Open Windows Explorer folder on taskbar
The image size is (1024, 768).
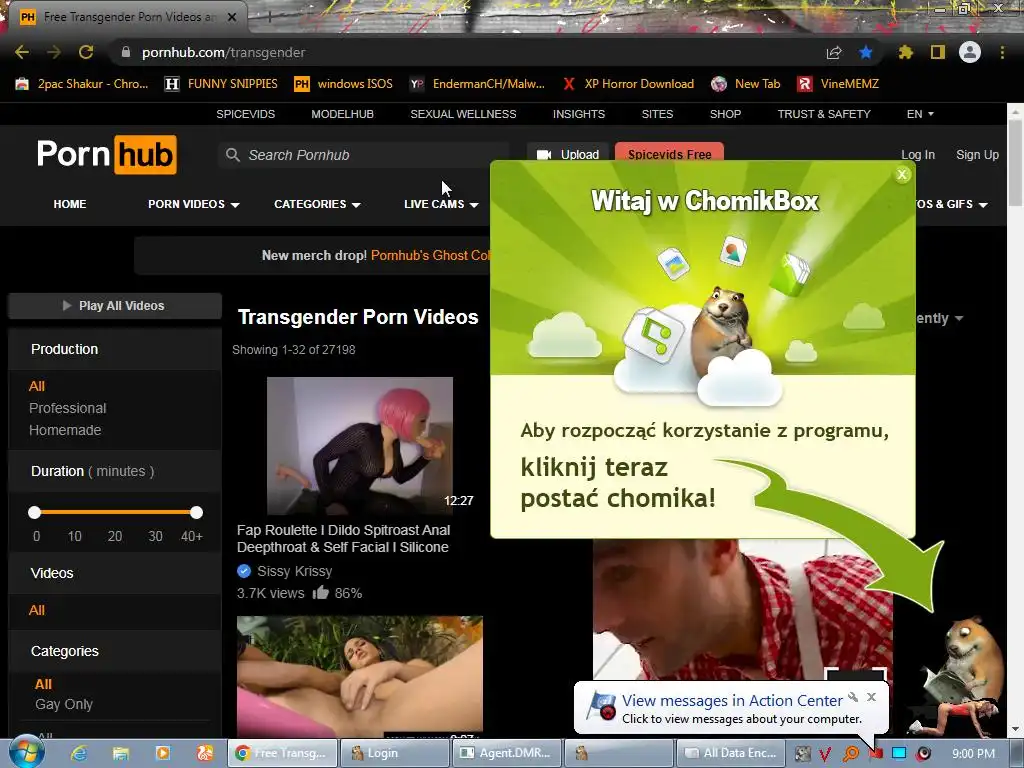(x=121, y=753)
